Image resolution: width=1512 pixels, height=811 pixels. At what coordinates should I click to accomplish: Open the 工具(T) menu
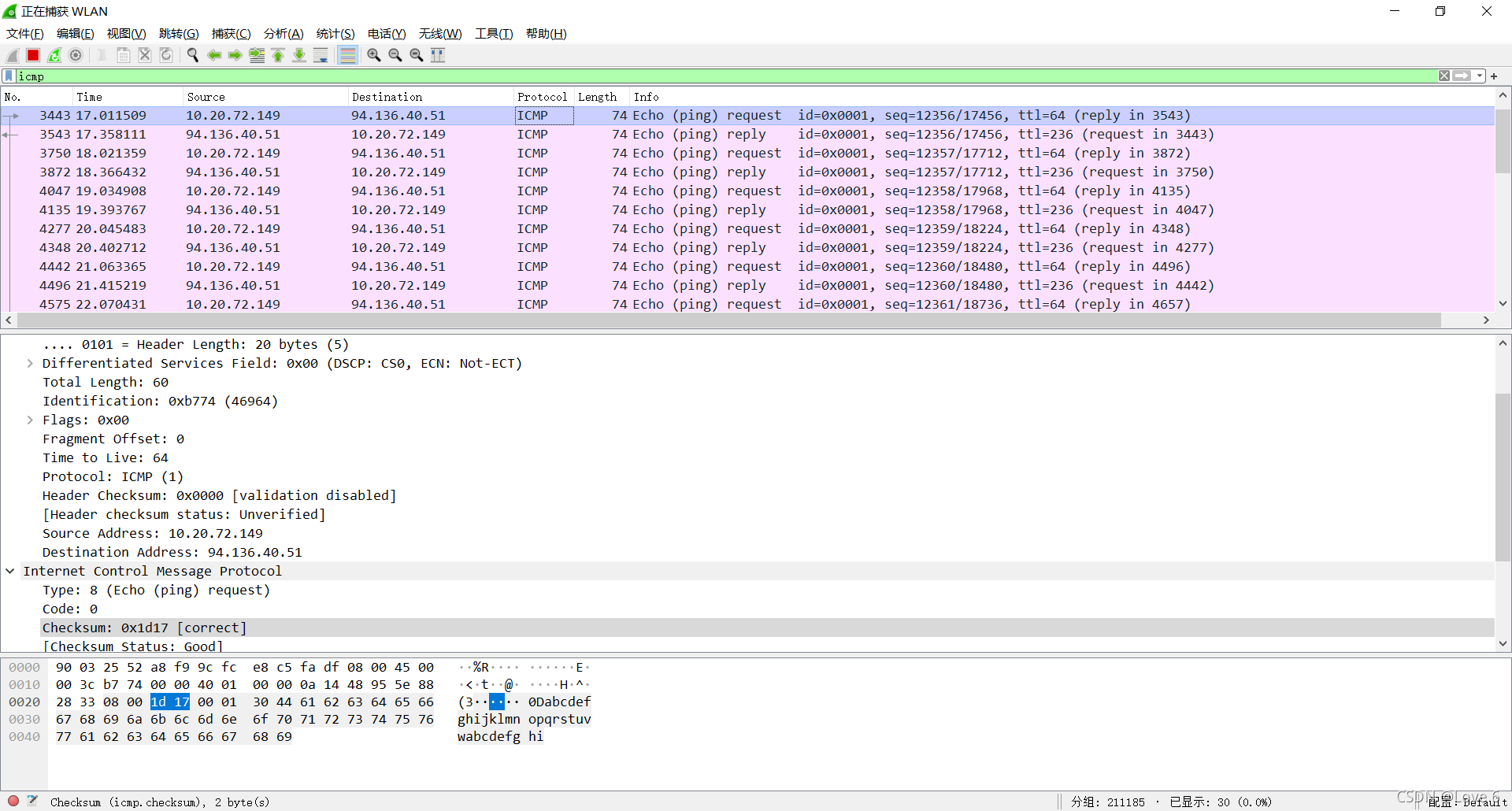click(494, 34)
